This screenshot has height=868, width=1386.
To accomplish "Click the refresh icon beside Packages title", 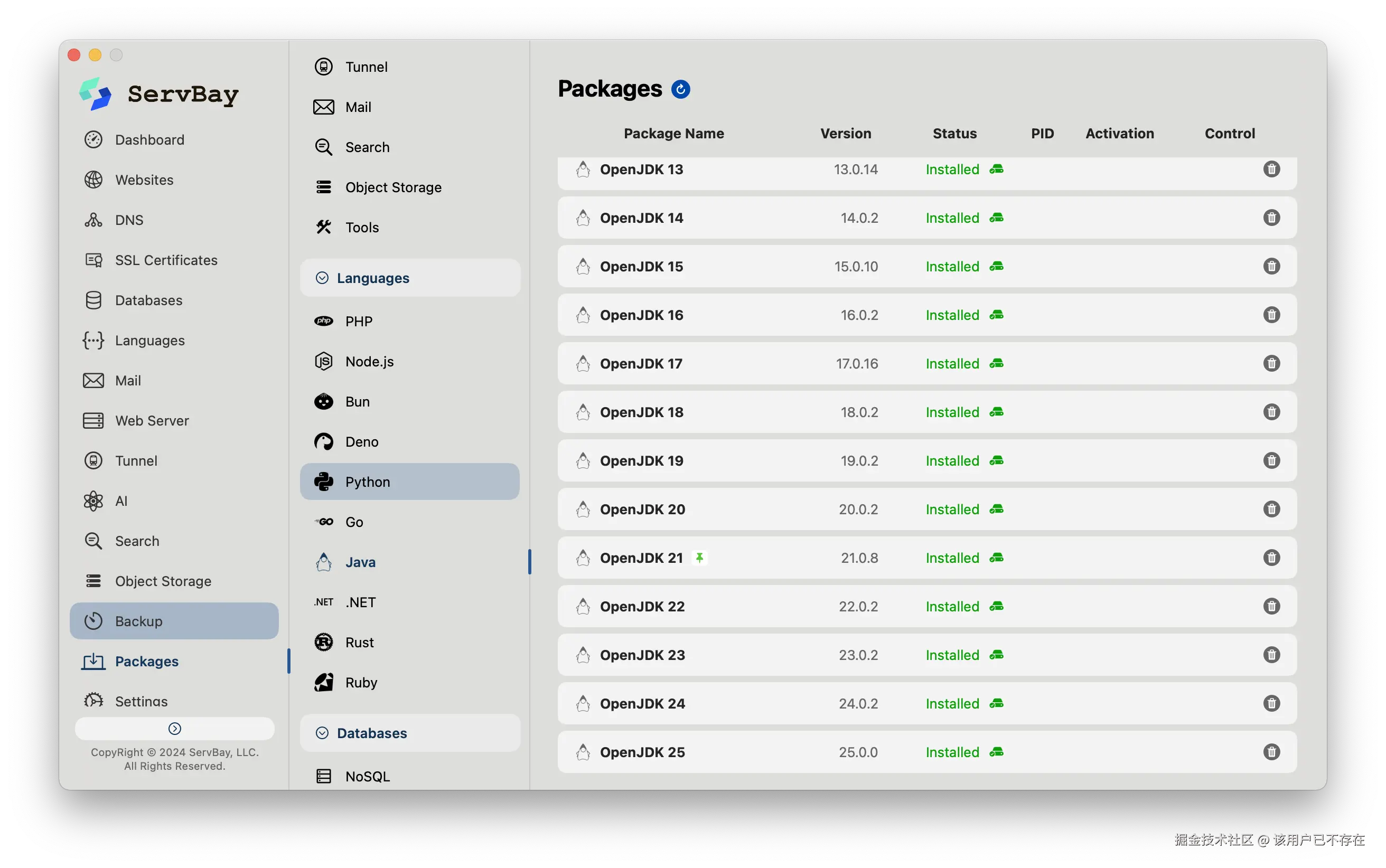I will (x=680, y=89).
